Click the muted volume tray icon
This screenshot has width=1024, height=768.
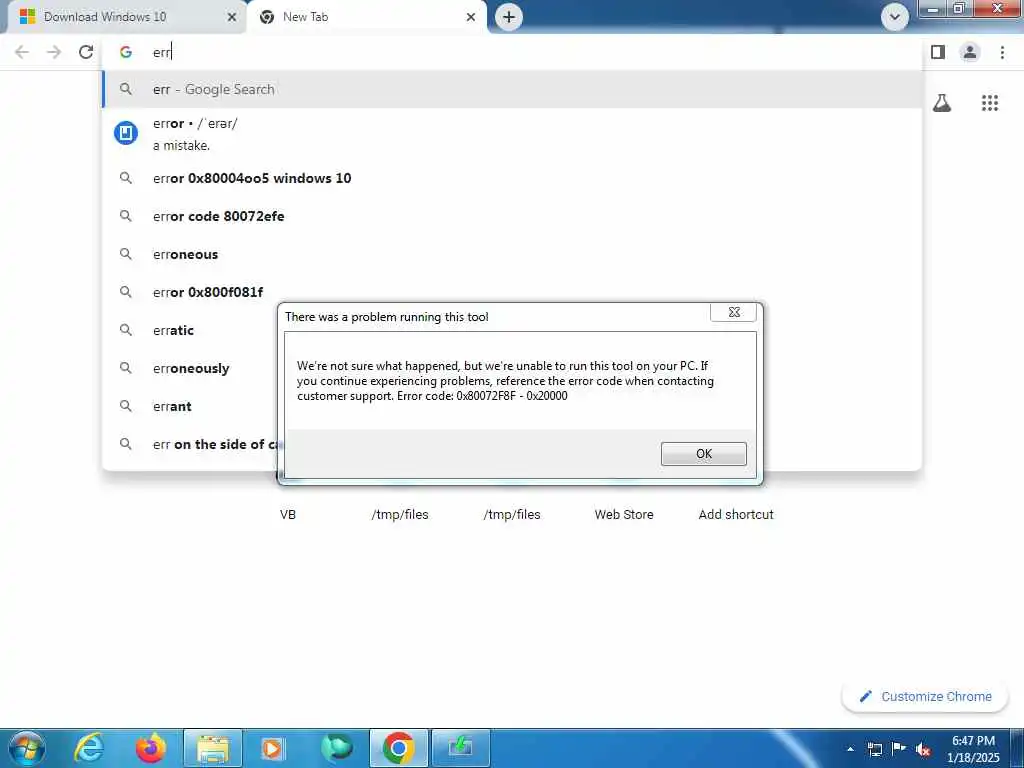(x=923, y=749)
